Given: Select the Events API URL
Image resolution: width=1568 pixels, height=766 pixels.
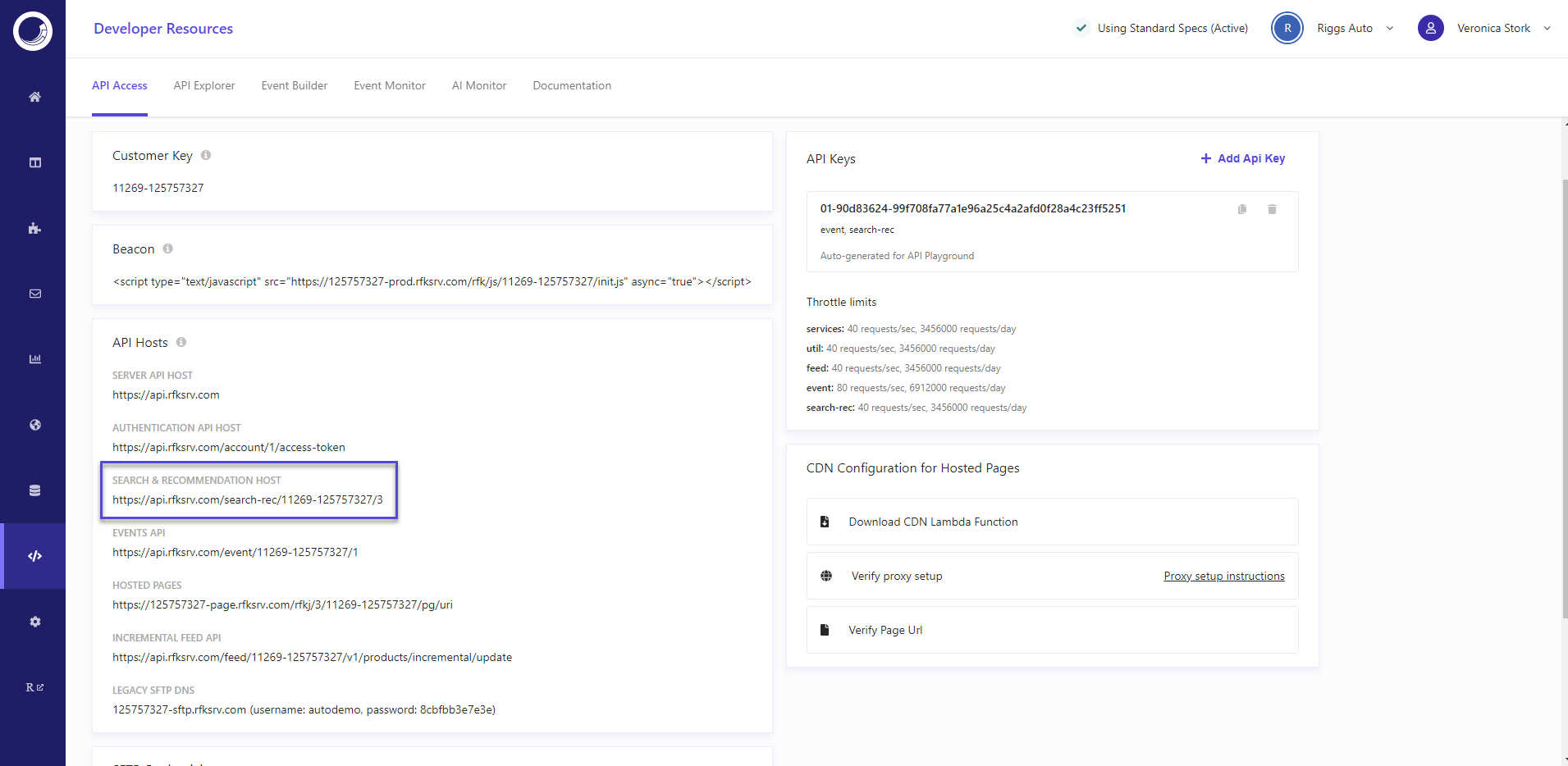Looking at the screenshot, I should click(235, 552).
